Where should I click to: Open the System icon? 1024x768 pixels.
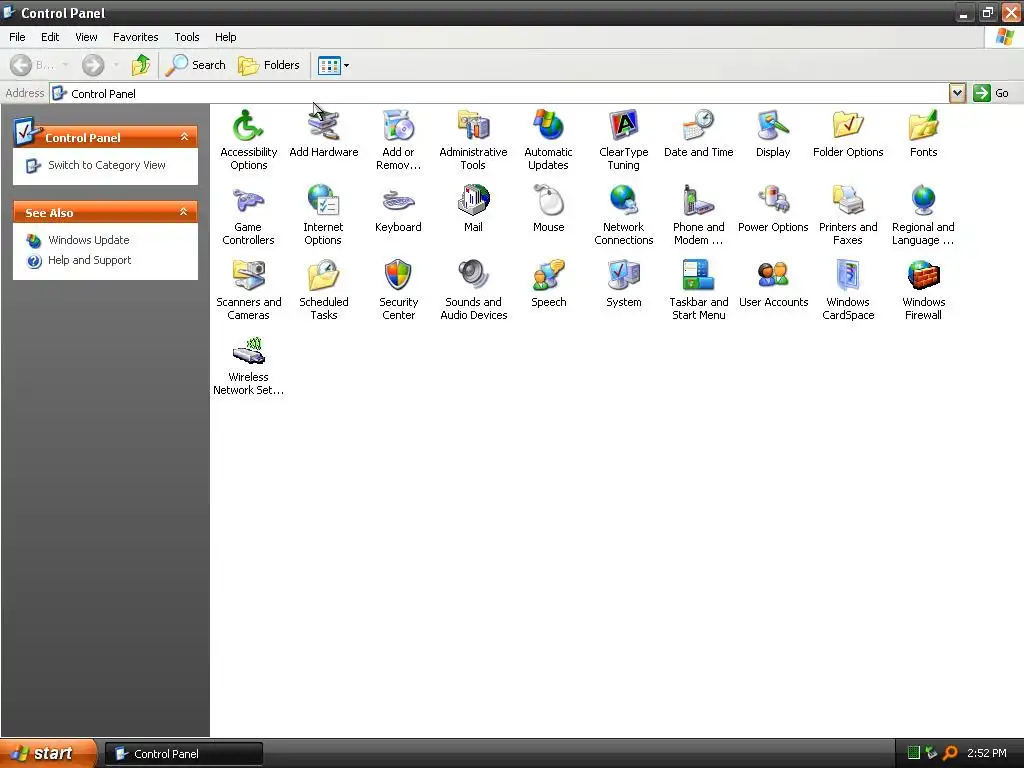tap(624, 276)
